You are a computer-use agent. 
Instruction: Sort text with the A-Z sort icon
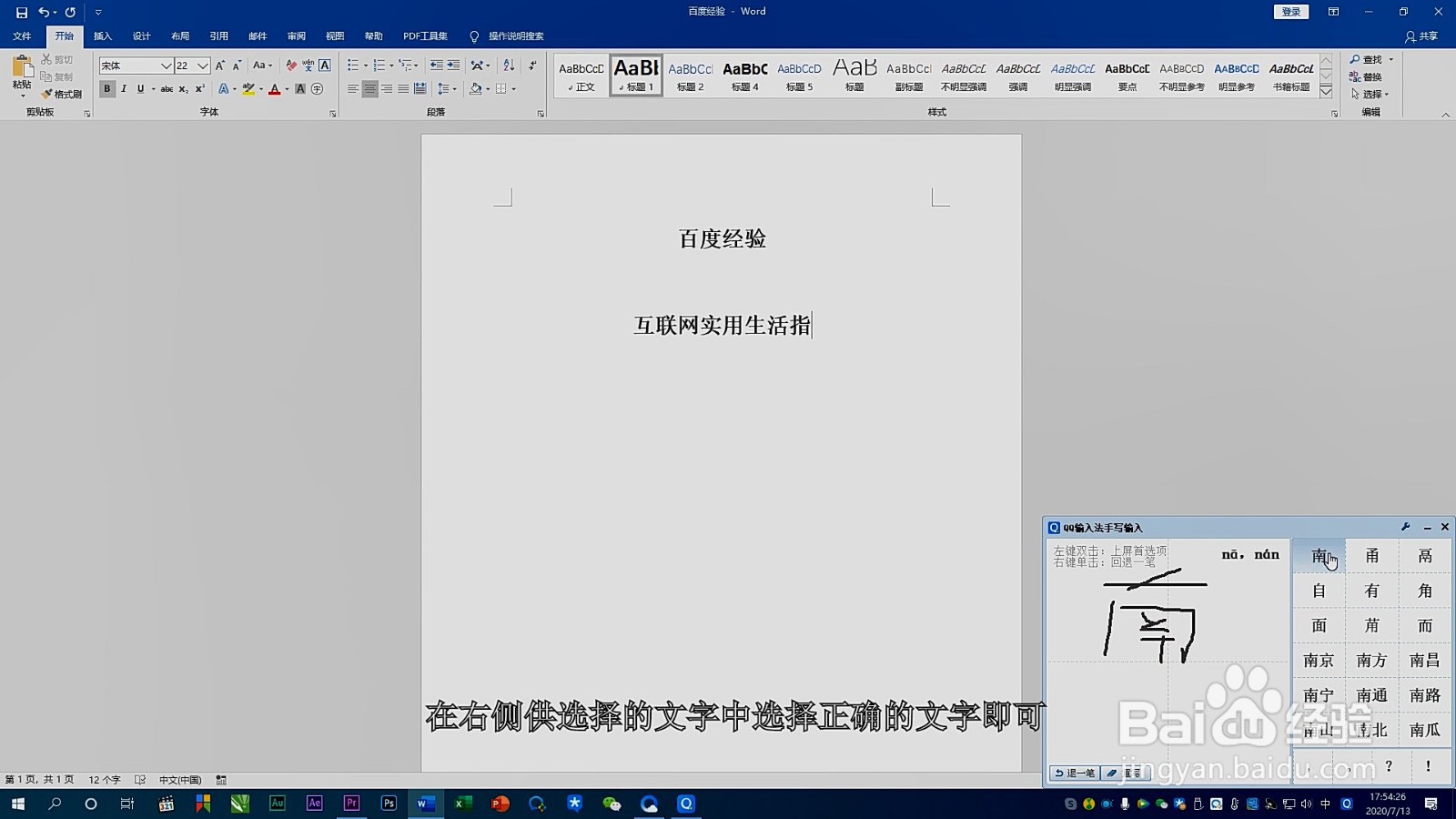[509, 66]
